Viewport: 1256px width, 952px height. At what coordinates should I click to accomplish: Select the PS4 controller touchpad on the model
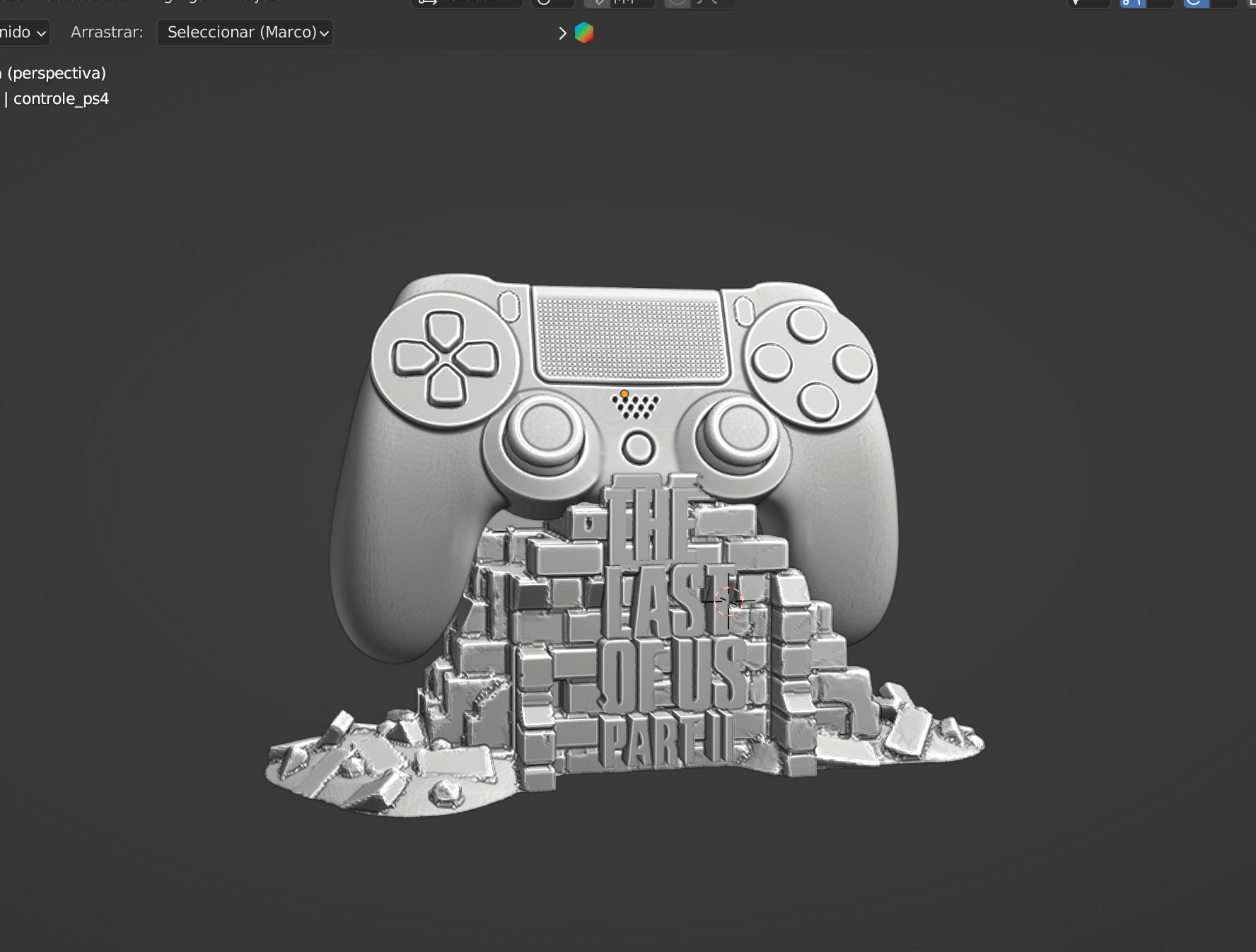(629, 337)
